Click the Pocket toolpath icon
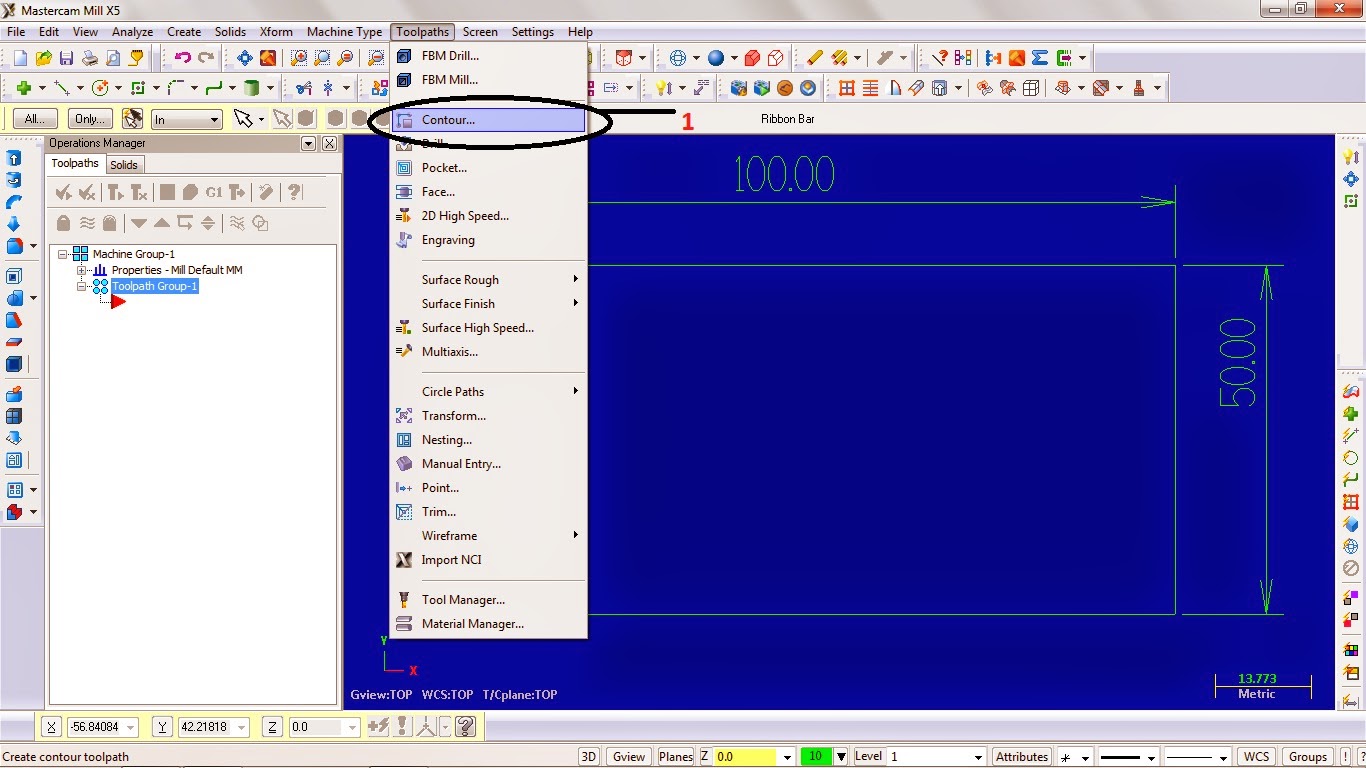This screenshot has width=1366, height=768. (404, 168)
